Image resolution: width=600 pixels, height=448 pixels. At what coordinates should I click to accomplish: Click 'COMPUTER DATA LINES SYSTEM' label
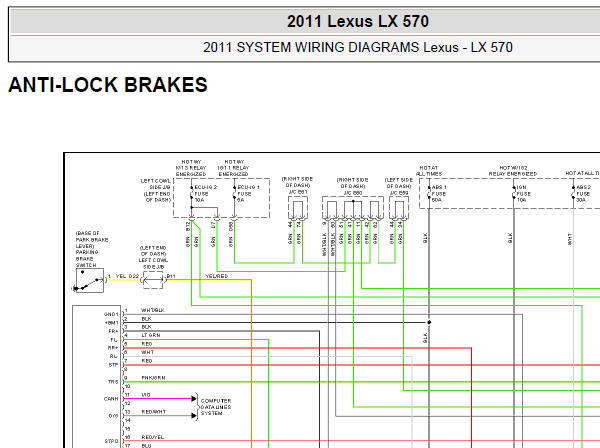[x=216, y=407]
